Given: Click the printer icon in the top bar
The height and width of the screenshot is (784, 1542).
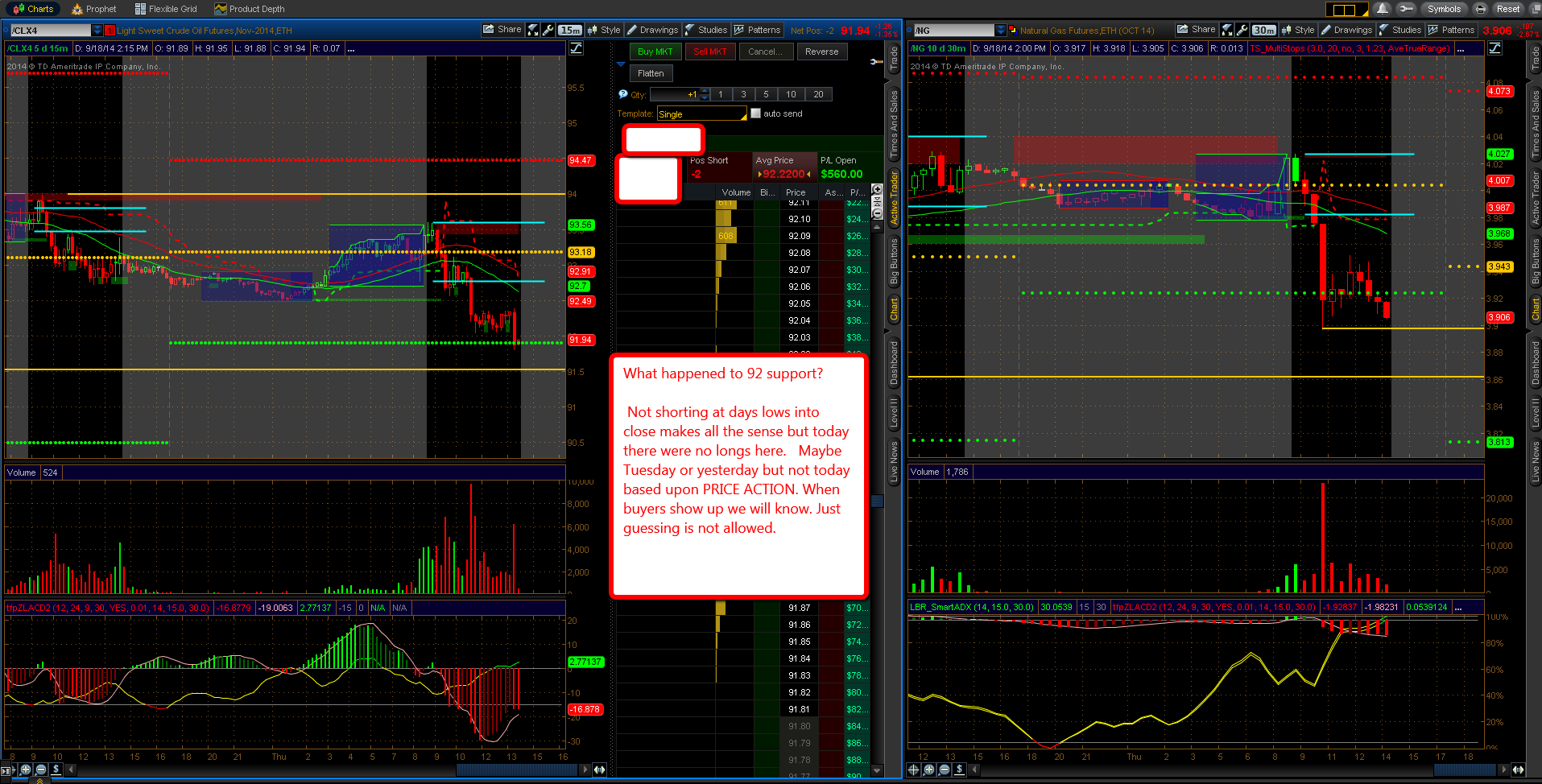Looking at the screenshot, I should tap(1480, 9).
